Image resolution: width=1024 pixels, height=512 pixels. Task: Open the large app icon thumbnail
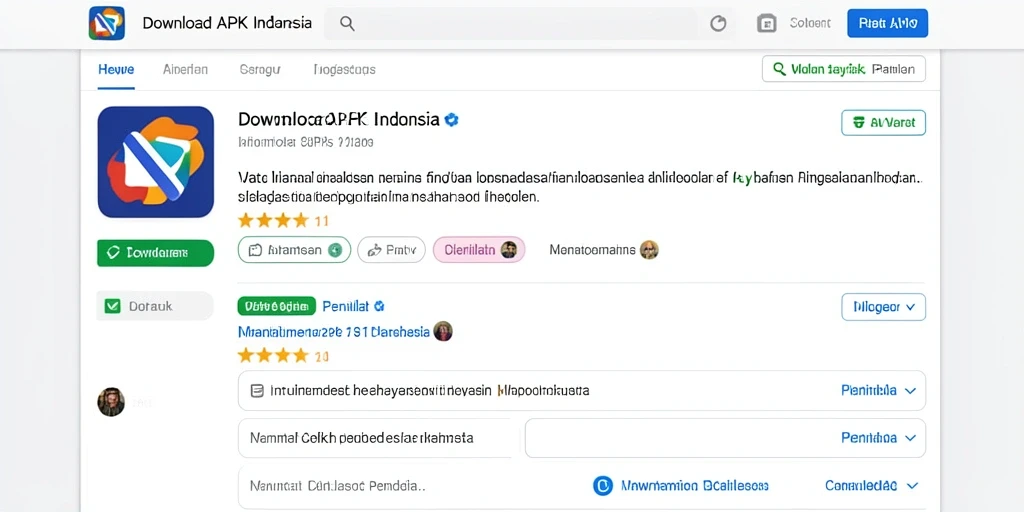(x=155, y=162)
